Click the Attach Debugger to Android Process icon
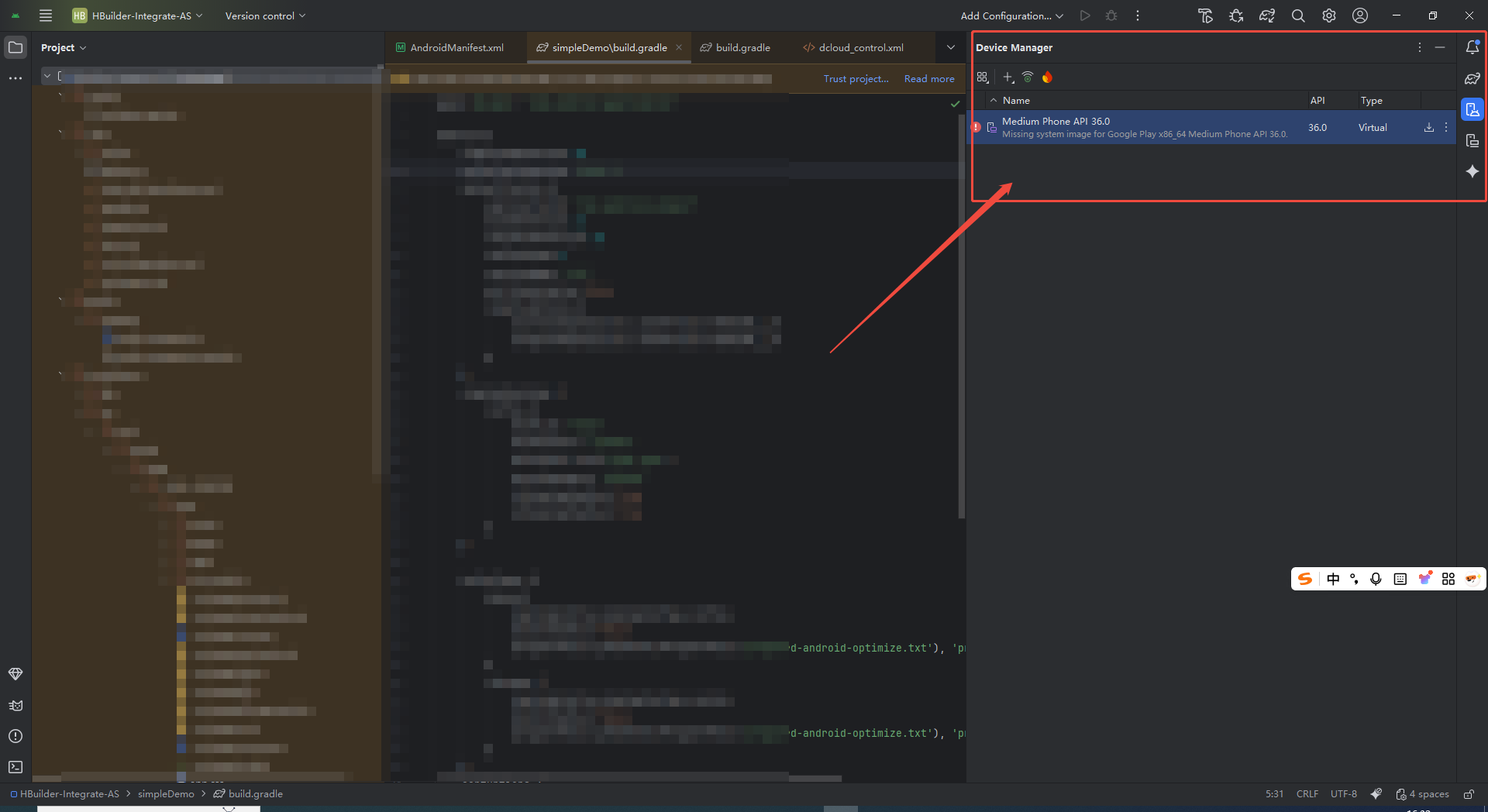 click(x=1236, y=15)
